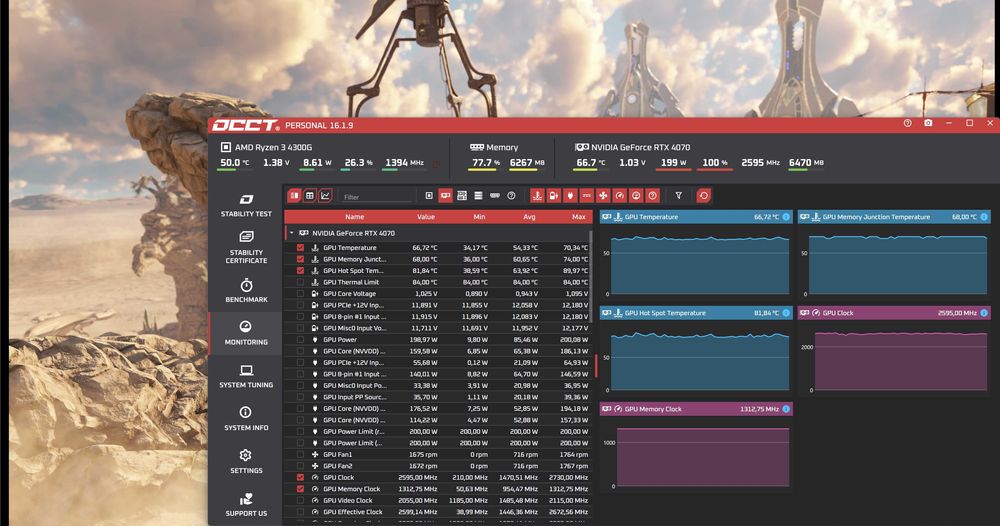Click the 66.7 °C GPU temperature summary
The image size is (1000, 526).
(591, 163)
